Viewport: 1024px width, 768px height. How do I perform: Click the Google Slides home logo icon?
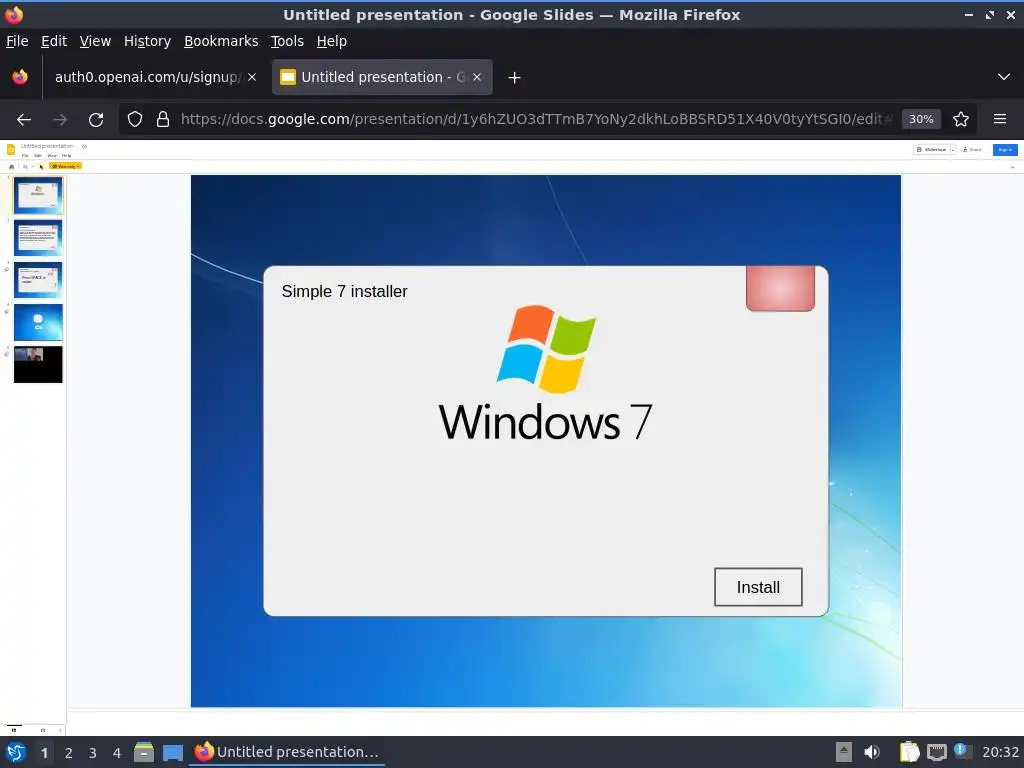point(11,150)
